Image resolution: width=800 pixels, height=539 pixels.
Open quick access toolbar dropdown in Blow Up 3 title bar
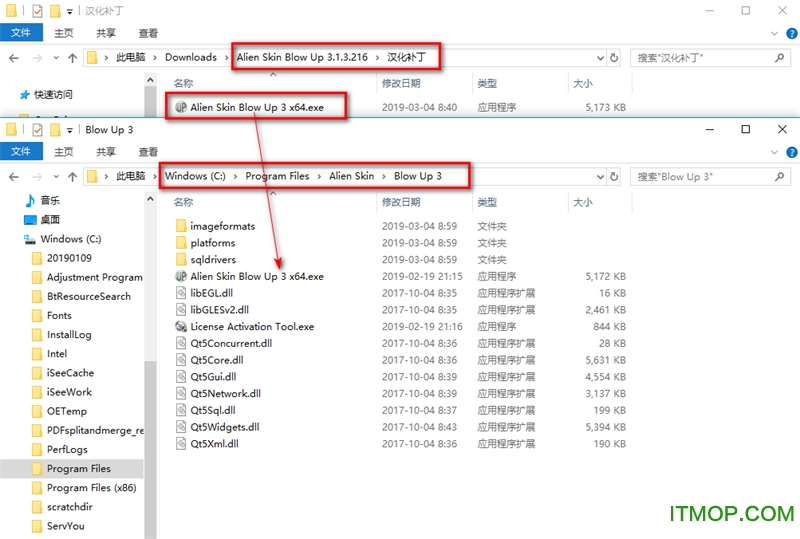tap(69, 130)
